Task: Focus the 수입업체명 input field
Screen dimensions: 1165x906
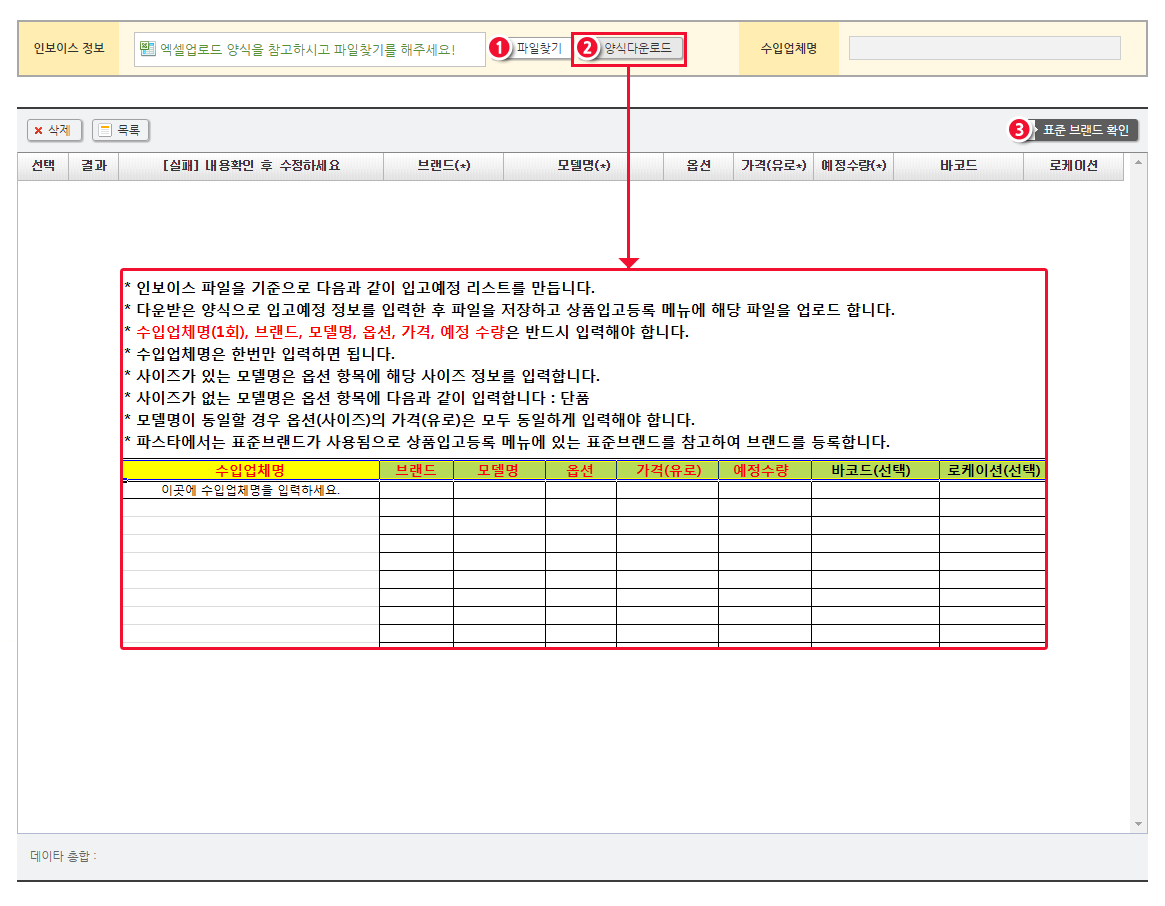Action: pos(984,48)
